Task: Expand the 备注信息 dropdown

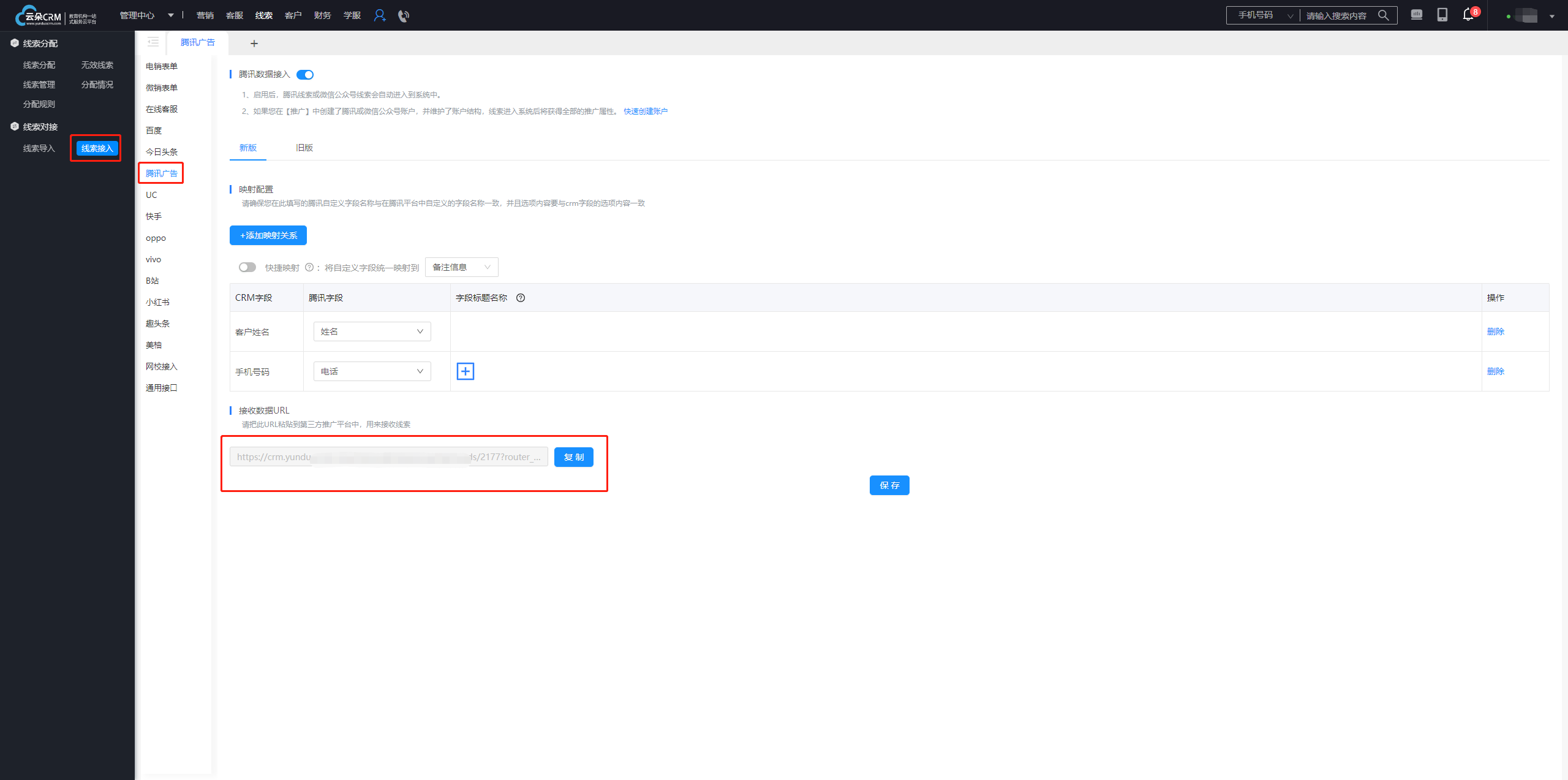Action: click(461, 267)
